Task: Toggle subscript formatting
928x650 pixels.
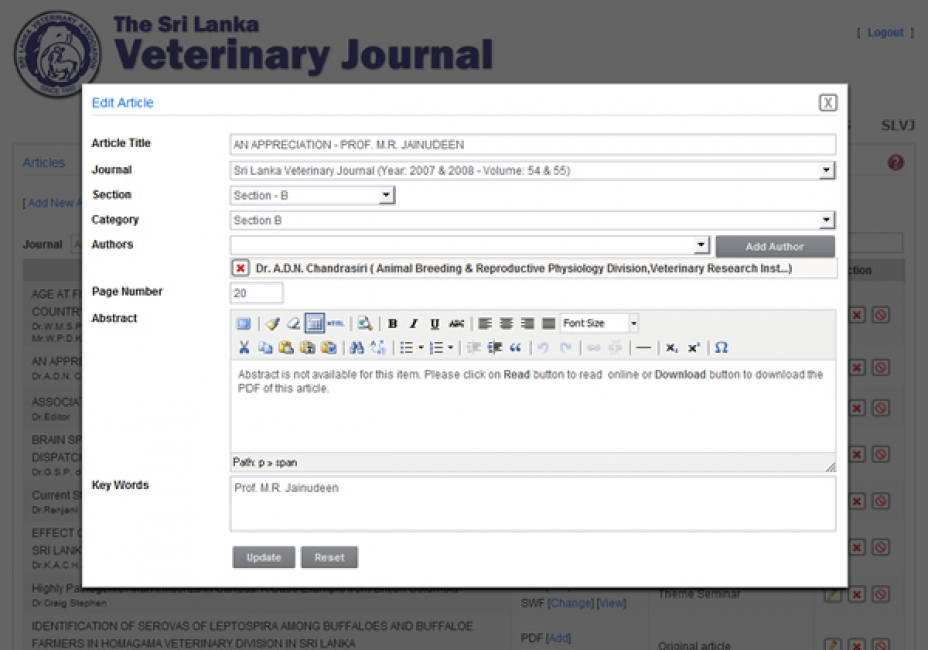Action: point(672,347)
